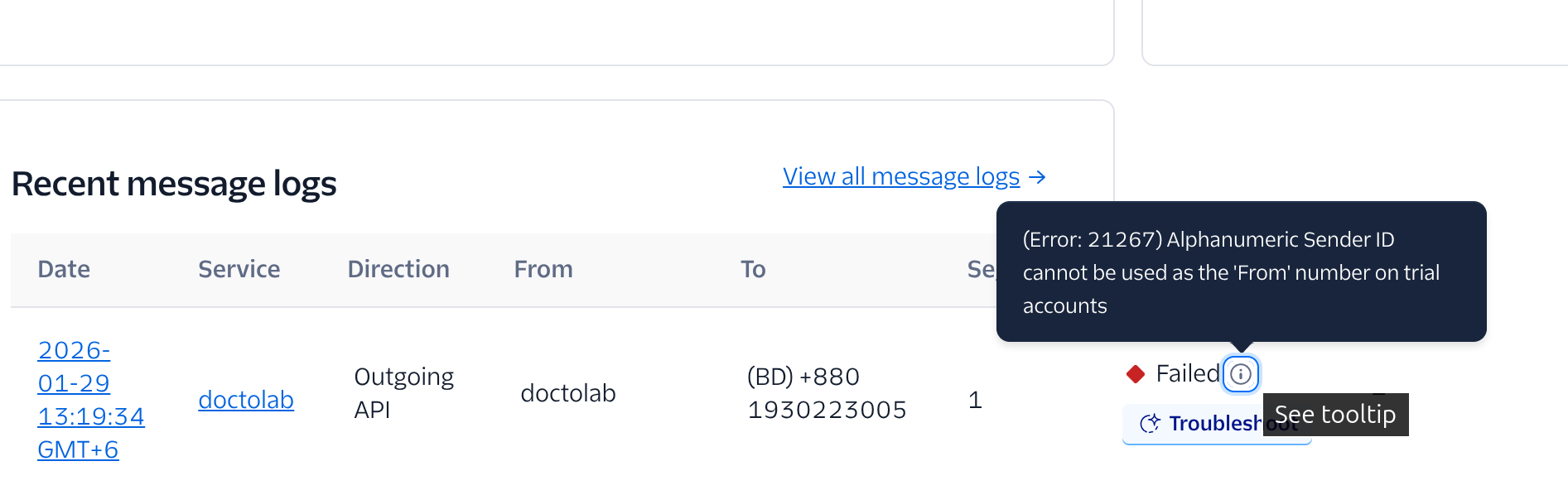The width and height of the screenshot is (1568, 490).
Task: Click the sparkle icon on Troubleshoot button
Action: coord(1150,424)
